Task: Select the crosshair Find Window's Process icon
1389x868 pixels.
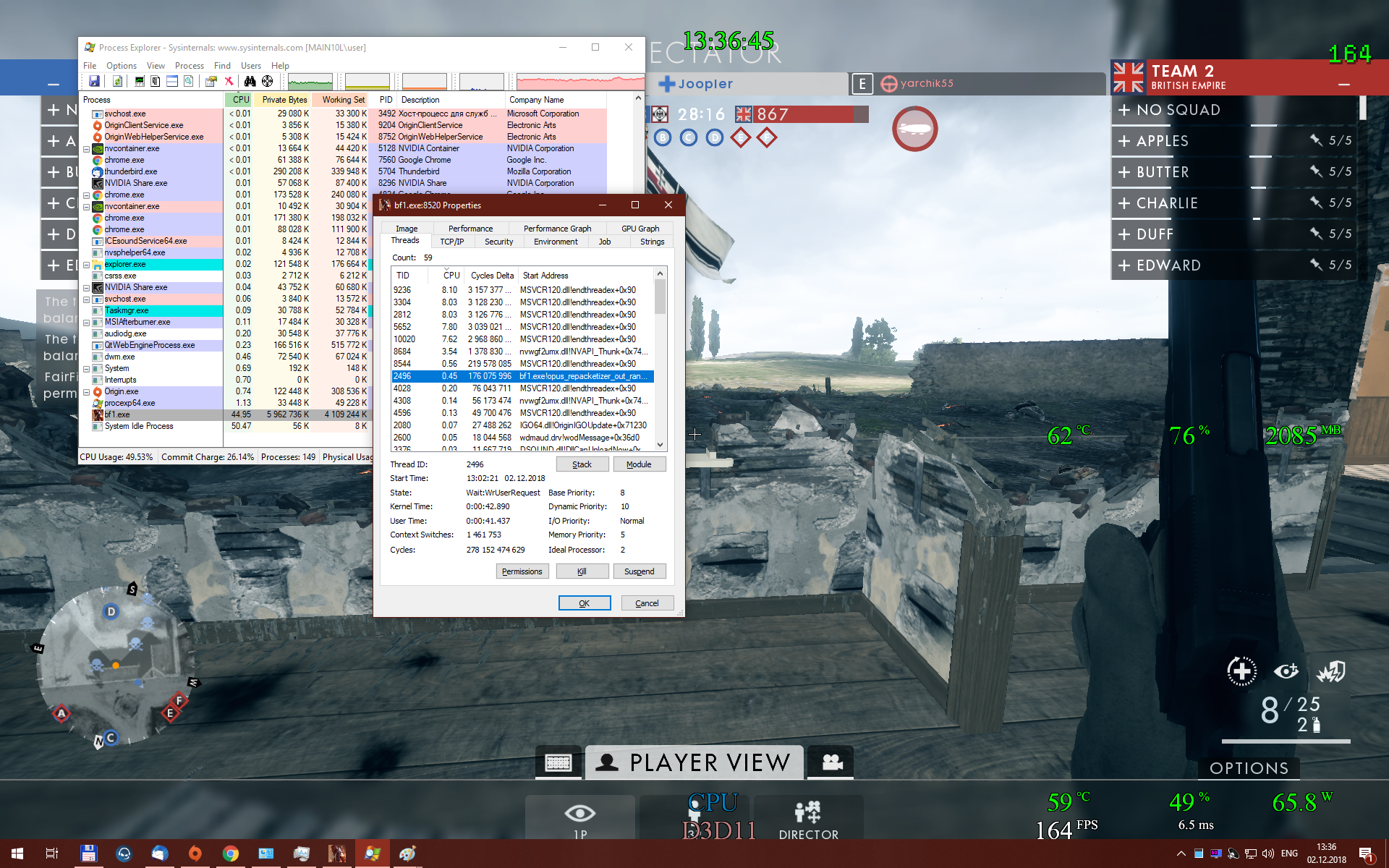Action: (x=268, y=82)
